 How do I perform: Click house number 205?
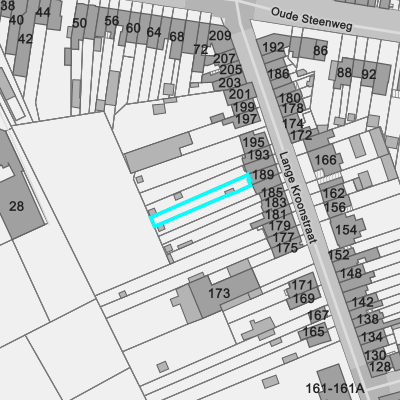pyautogui.click(x=231, y=70)
